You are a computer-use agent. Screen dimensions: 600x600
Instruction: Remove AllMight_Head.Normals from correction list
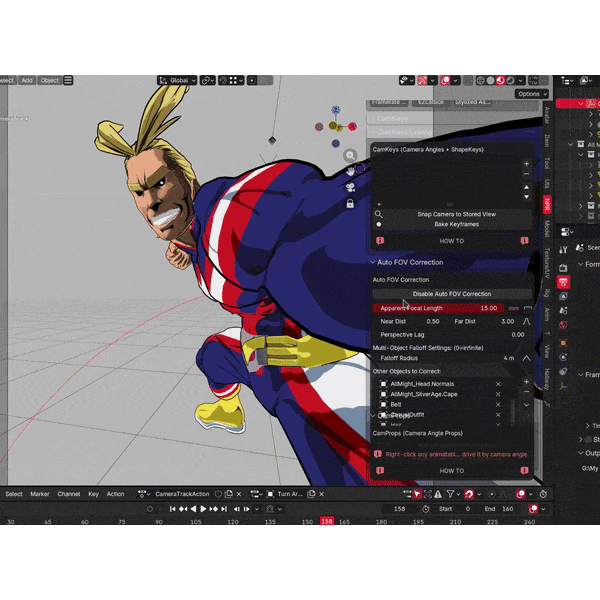click(498, 384)
